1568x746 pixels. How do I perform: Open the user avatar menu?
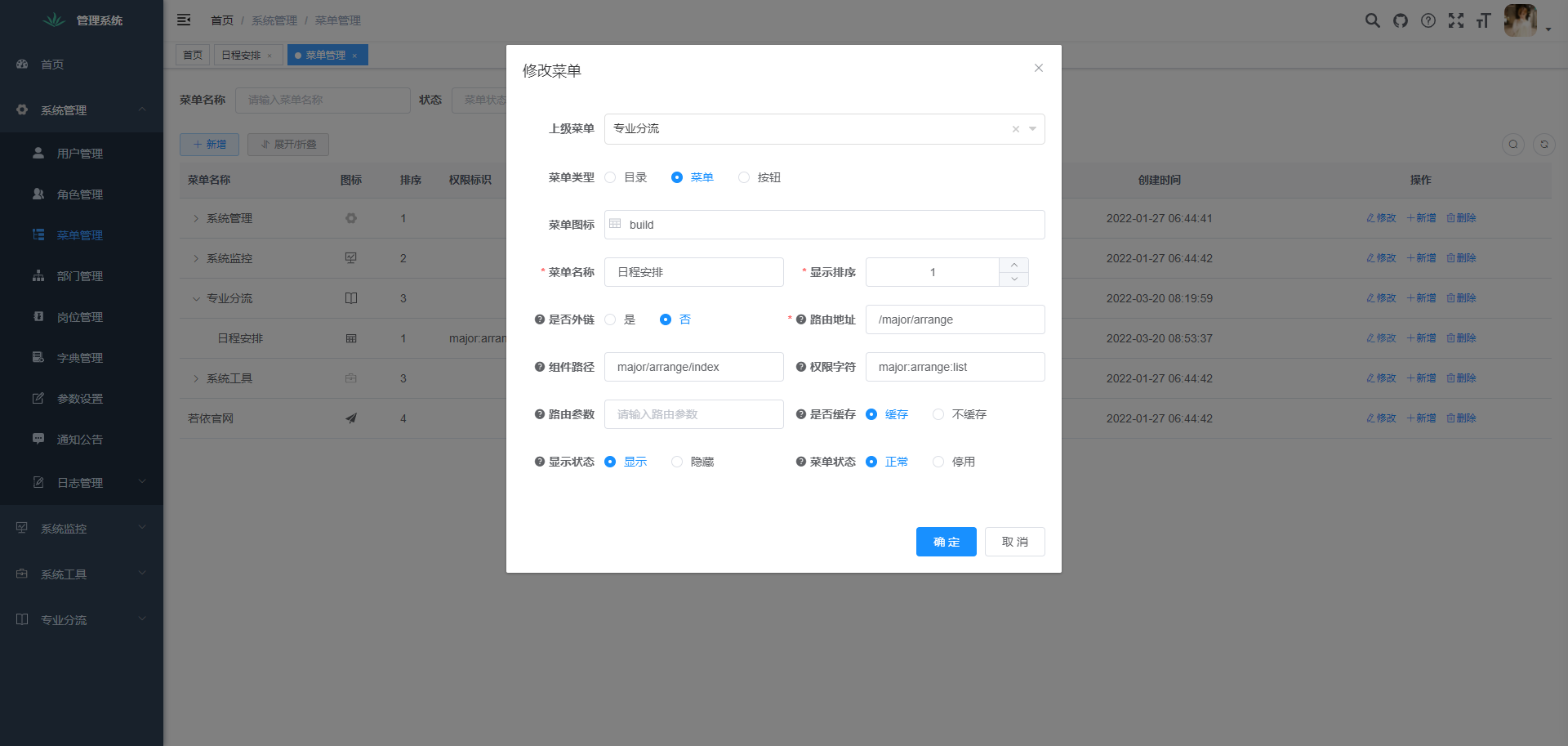click(x=1521, y=20)
